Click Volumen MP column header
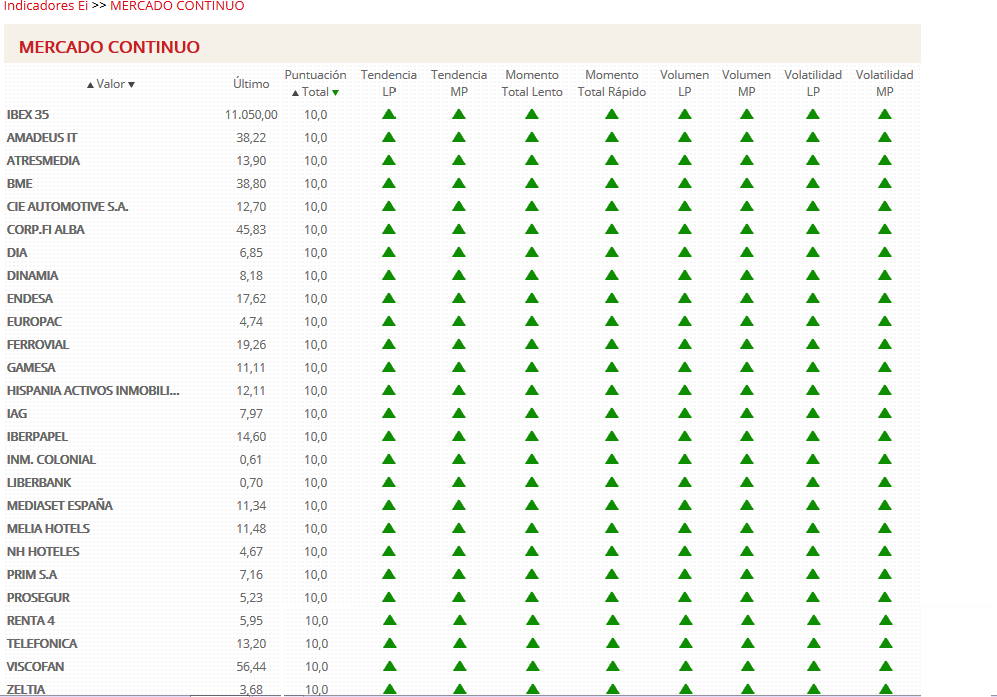This screenshot has height=697, width=997. [x=746, y=83]
